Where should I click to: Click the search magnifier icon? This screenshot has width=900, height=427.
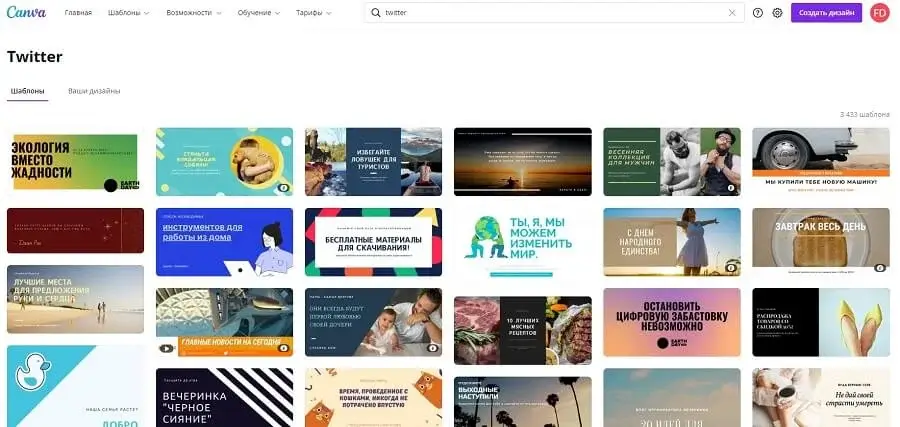(375, 13)
